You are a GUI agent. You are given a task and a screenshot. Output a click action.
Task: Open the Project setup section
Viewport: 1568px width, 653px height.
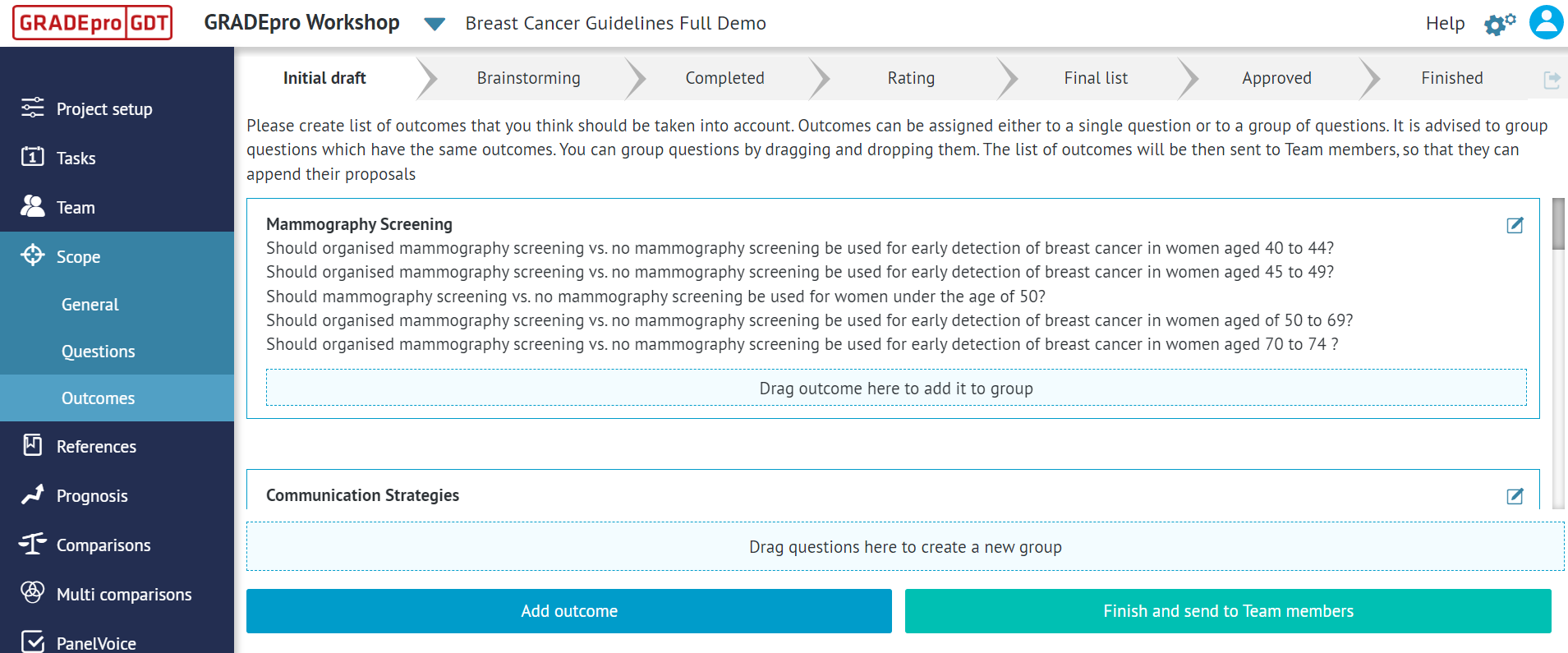coord(104,108)
